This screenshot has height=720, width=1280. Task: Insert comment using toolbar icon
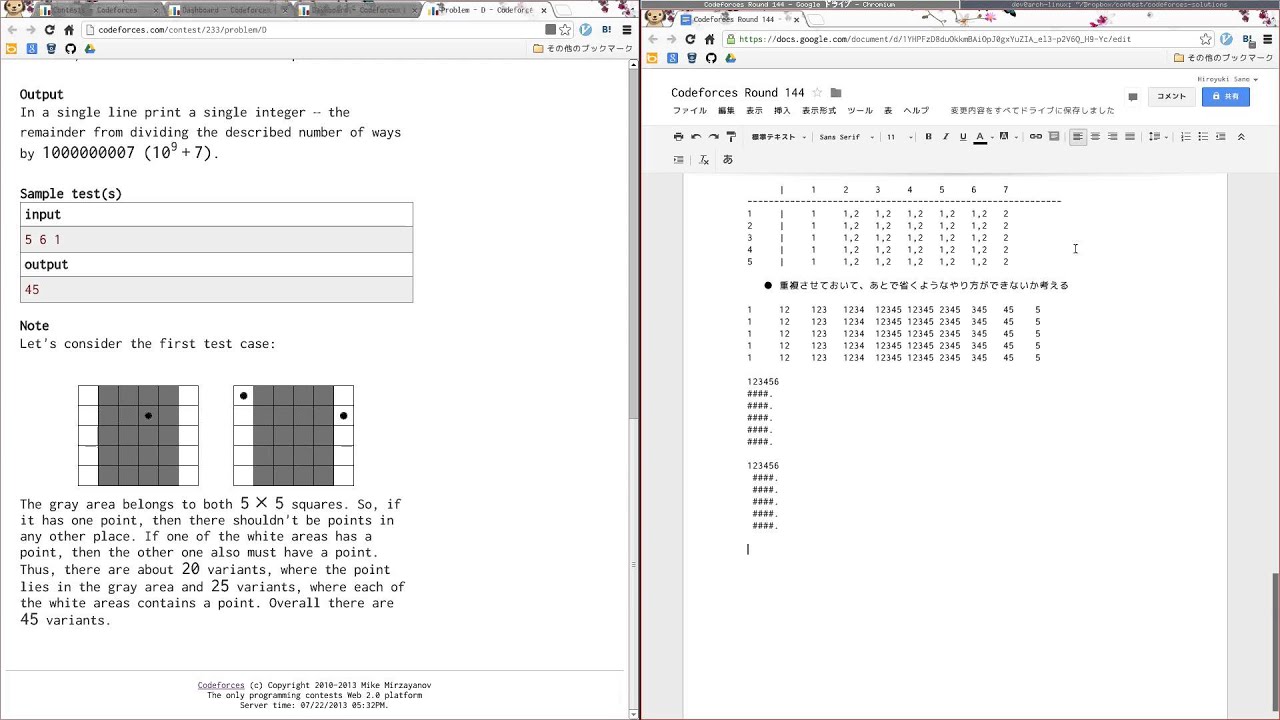point(1054,137)
